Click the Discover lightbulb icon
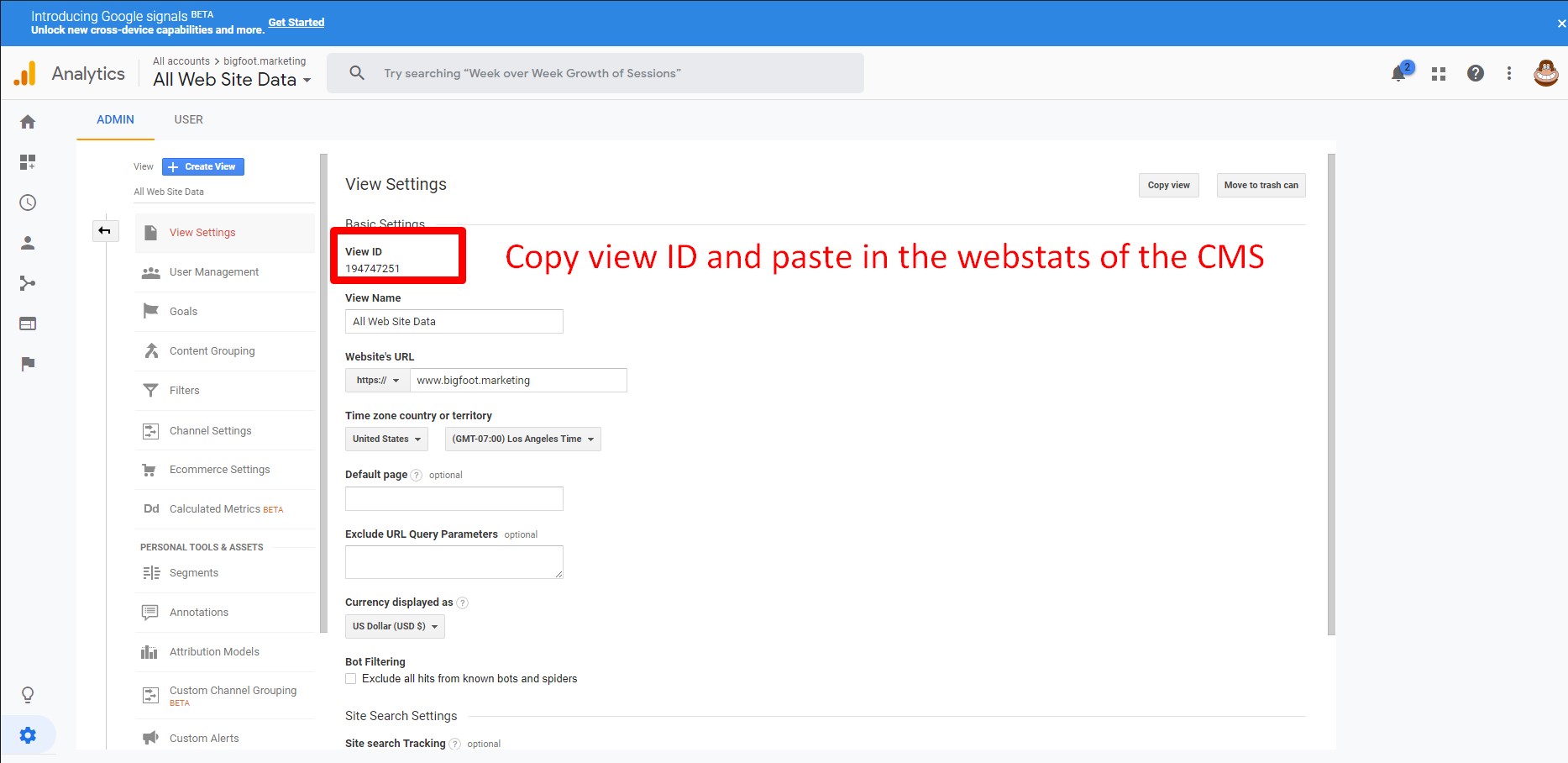 tap(28, 694)
